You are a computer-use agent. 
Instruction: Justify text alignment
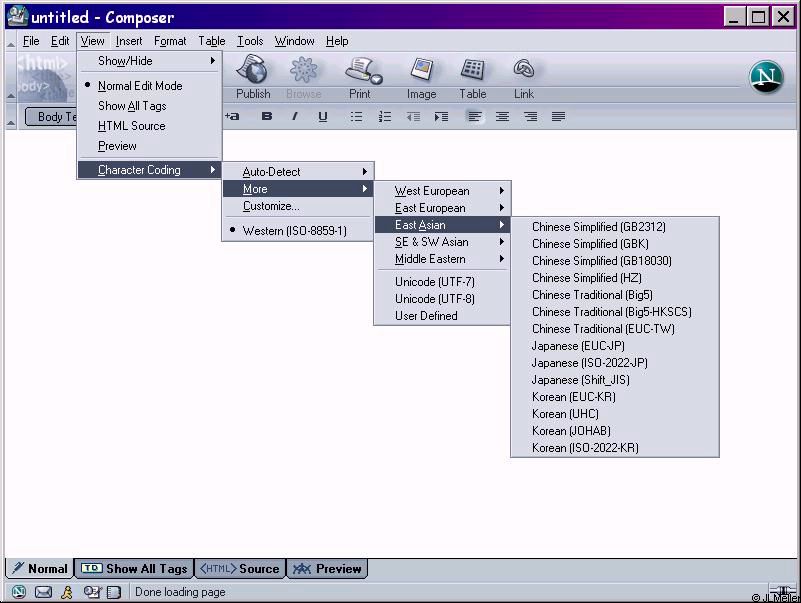pos(558,117)
